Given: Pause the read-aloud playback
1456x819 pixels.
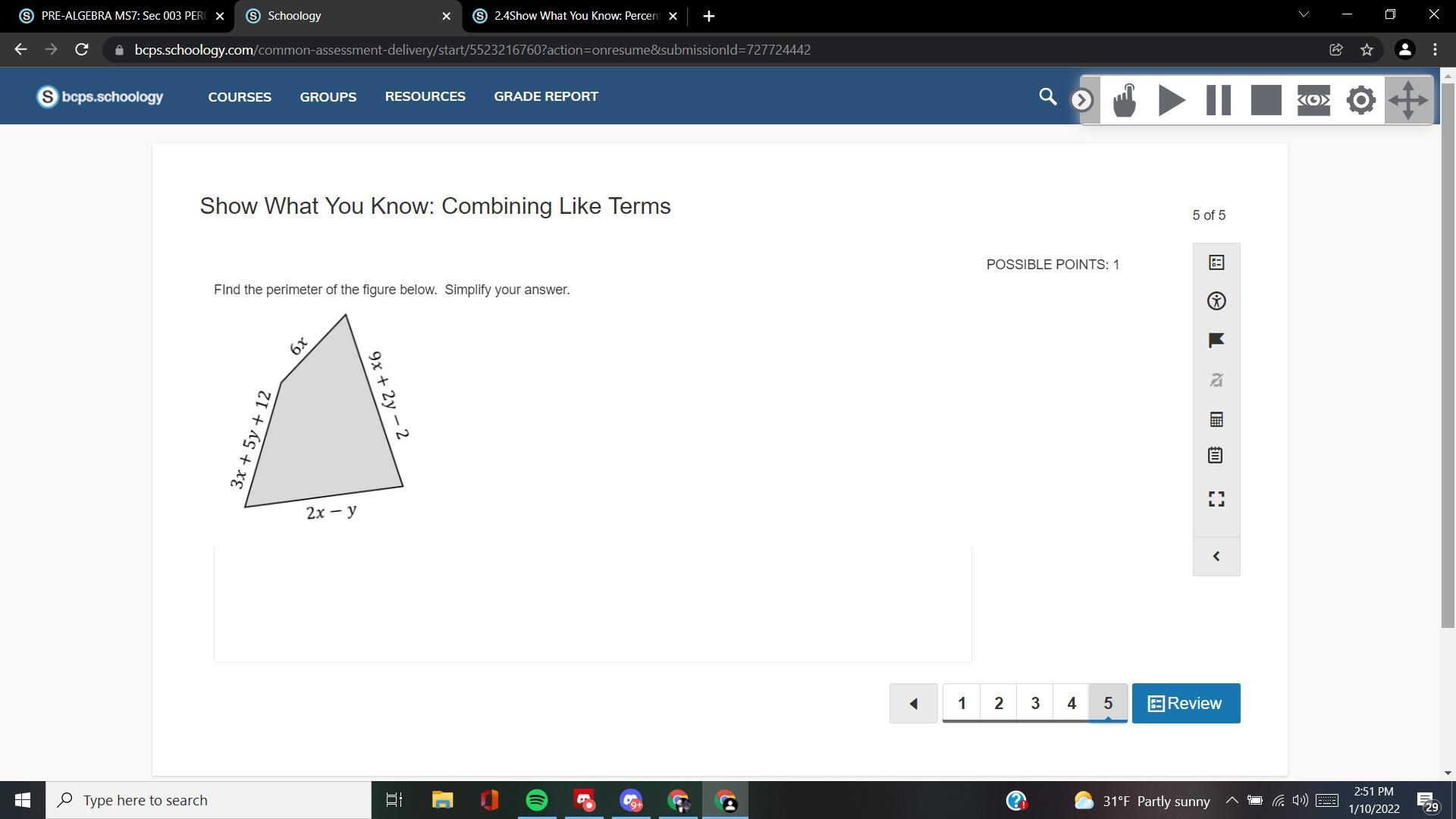Looking at the screenshot, I should 1219,100.
